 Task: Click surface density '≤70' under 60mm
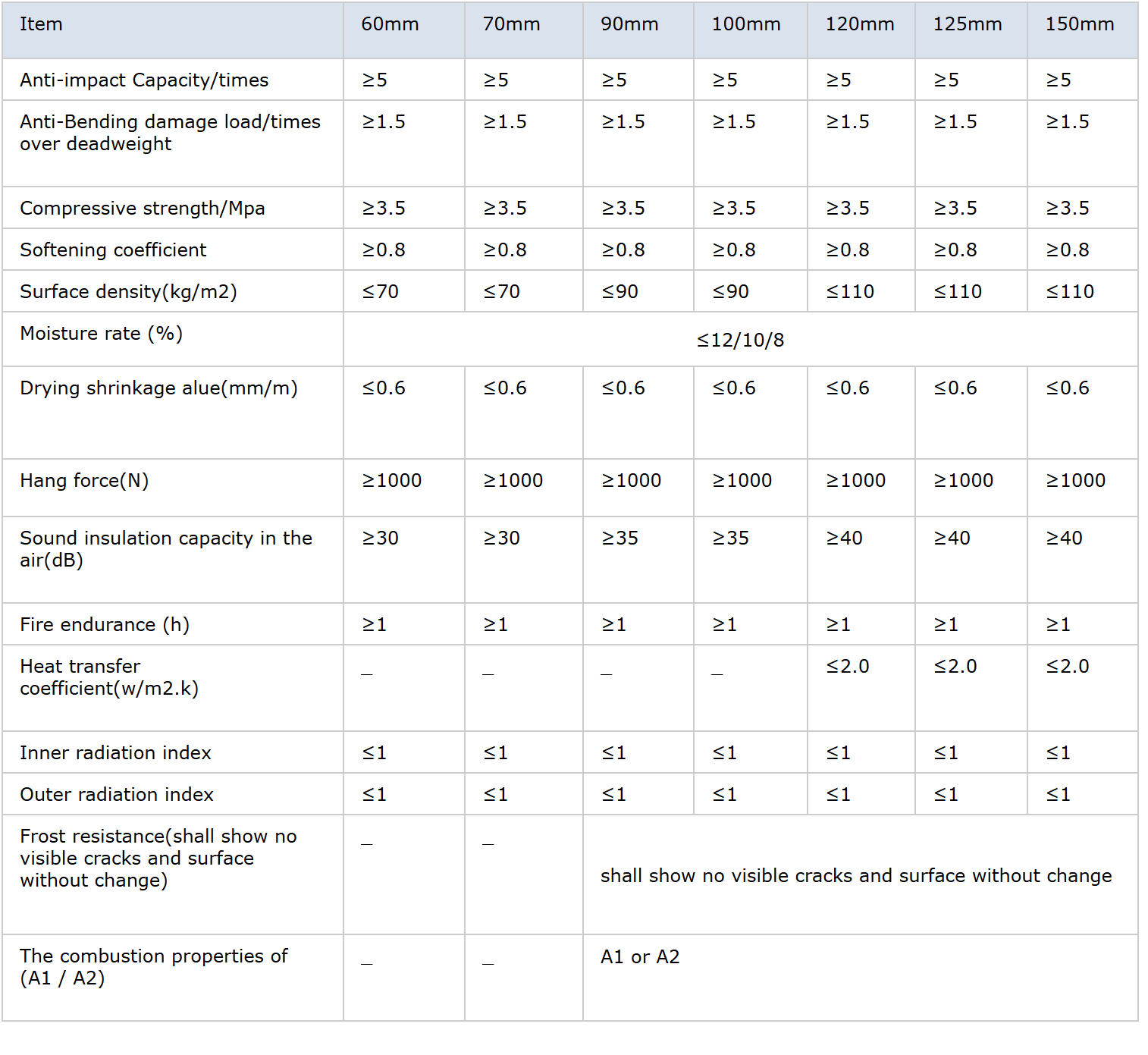[x=380, y=292]
